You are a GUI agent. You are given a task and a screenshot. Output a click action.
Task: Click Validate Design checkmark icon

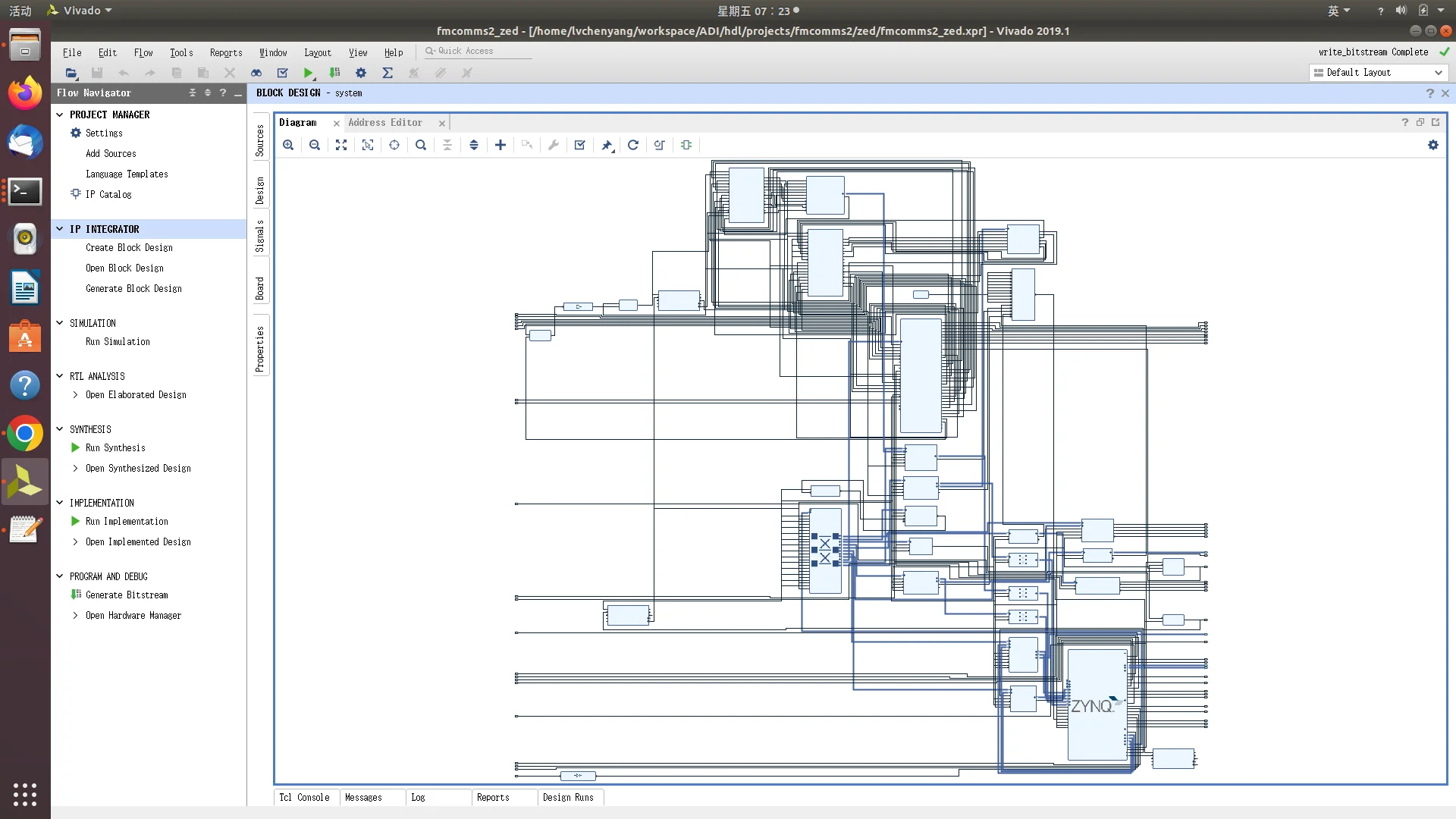(x=580, y=145)
